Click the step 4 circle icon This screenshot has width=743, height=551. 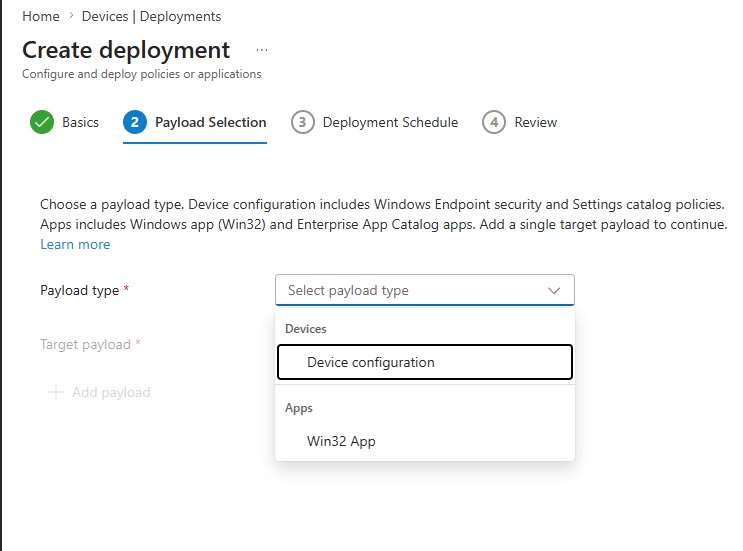[x=494, y=122]
